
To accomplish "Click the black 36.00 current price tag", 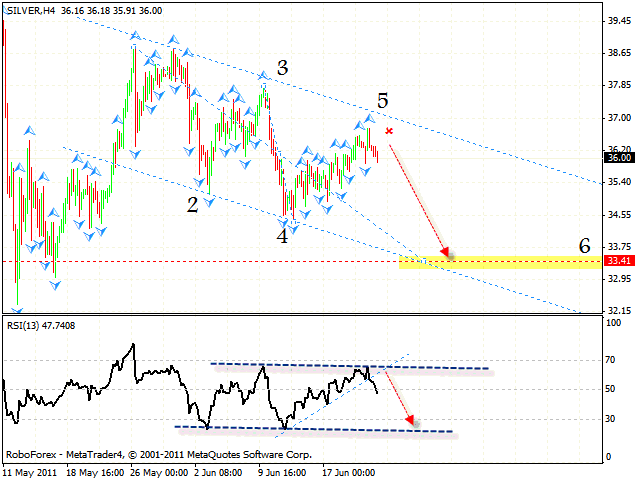I will (x=618, y=157).
